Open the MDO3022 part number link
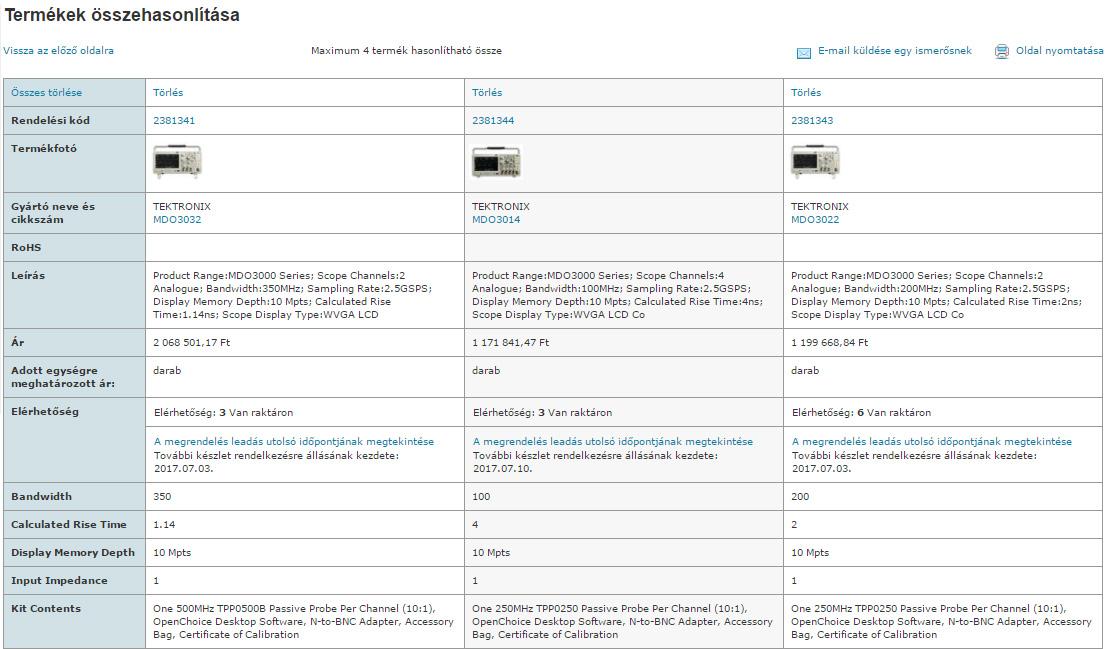 coord(815,220)
